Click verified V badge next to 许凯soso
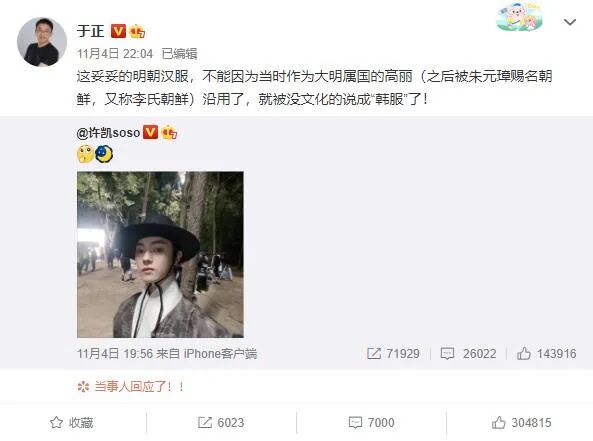The image size is (593, 441). click(x=150, y=132)
